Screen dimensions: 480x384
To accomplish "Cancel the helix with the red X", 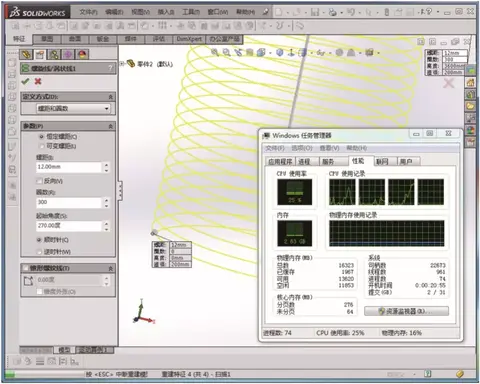I will (38, 81).
